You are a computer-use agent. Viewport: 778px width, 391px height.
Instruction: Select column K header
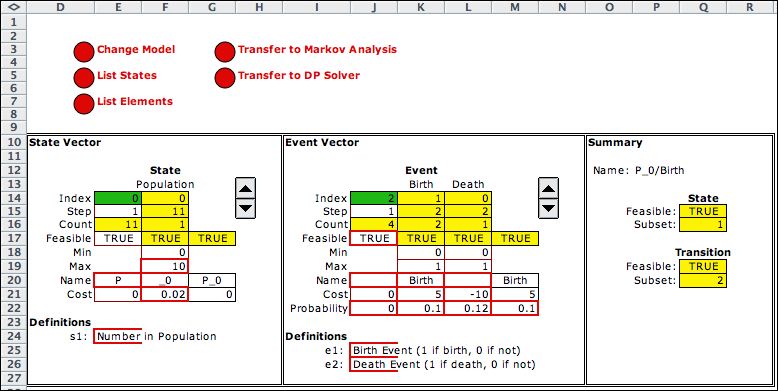(421, 7)
